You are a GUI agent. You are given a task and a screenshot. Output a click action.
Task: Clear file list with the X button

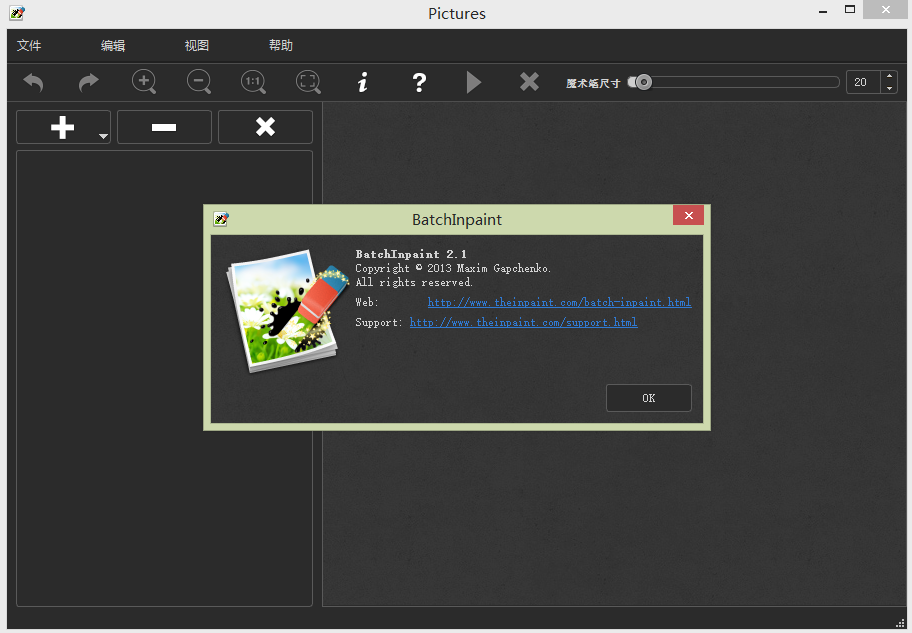[x=265, y=127]
